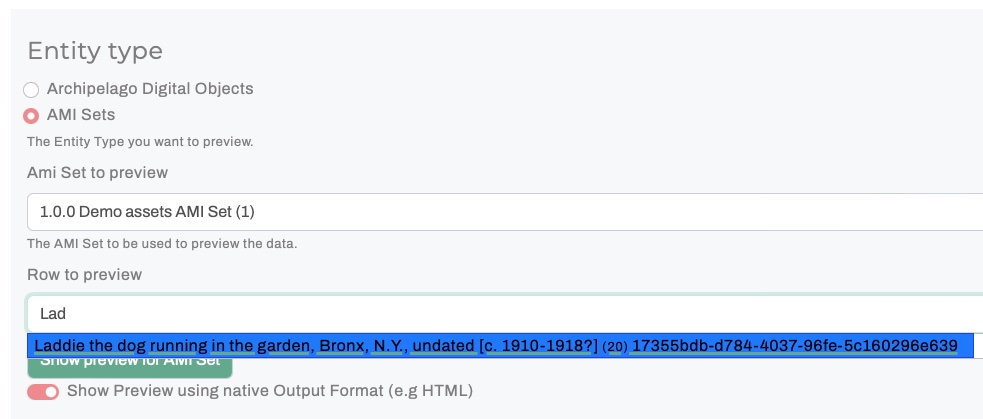Toggle the native Output Format preview switch

coord(43,391)
